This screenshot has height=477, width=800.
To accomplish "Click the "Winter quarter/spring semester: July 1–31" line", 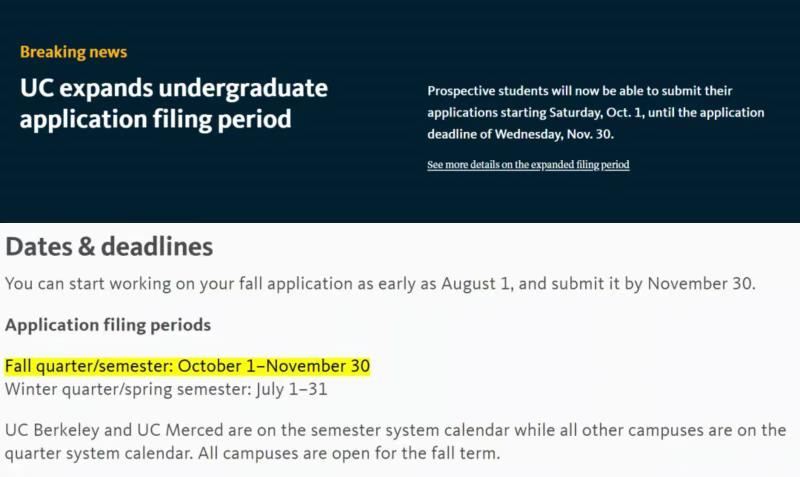I will tap(166, 389).
